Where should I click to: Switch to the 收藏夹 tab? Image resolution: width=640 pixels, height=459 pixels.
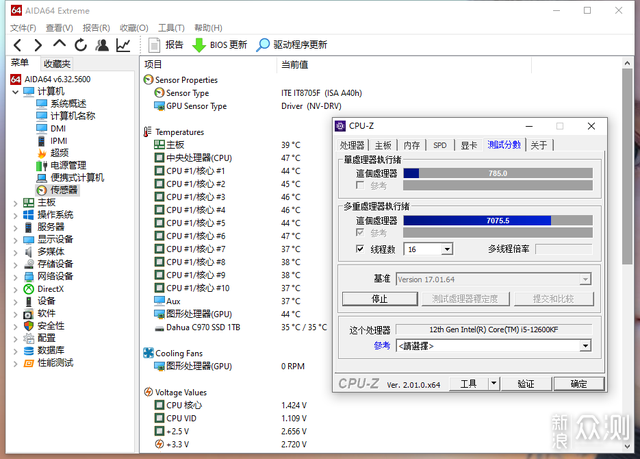coord(57,64)
